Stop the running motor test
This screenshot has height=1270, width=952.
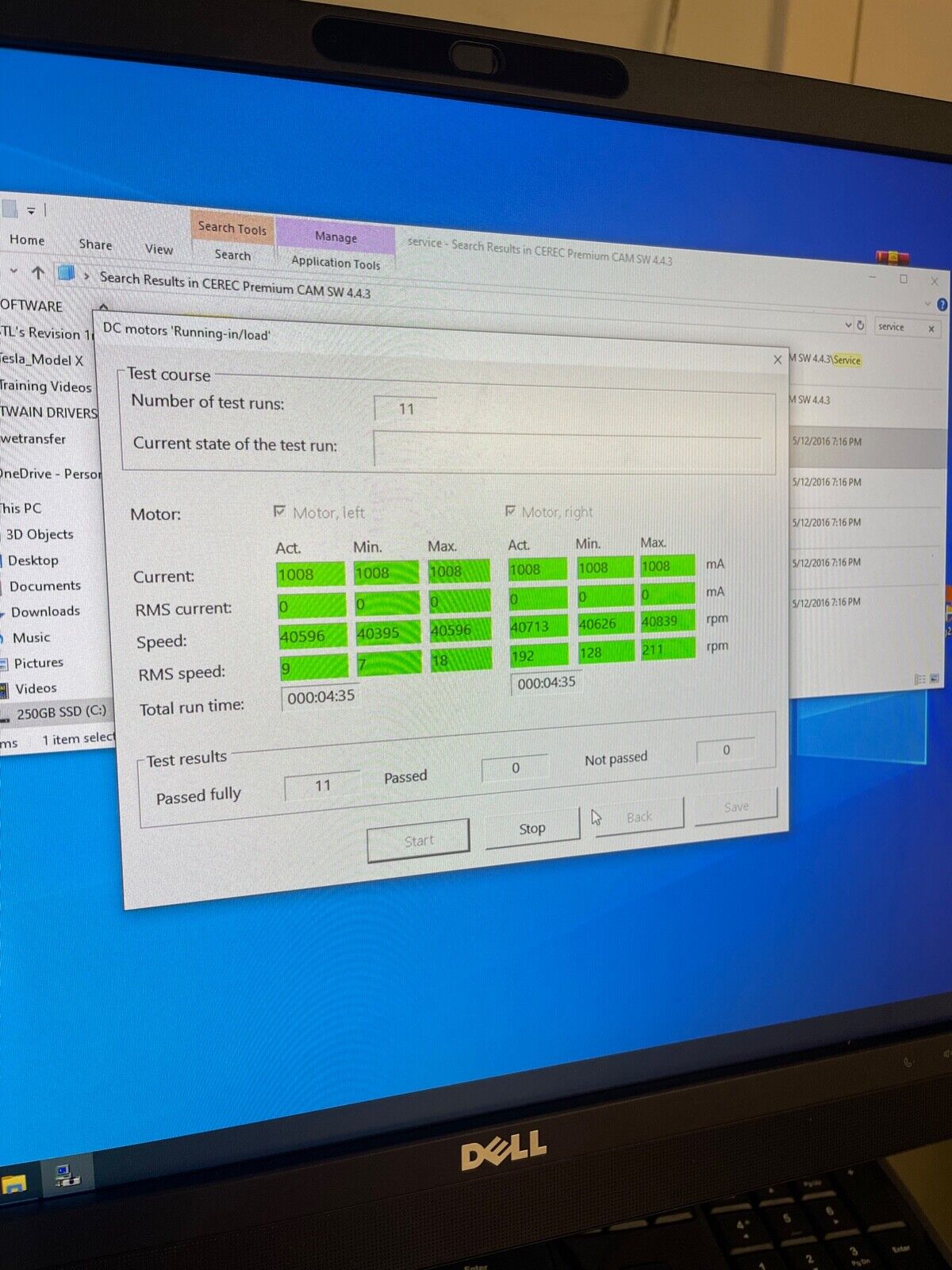[x=532, y=828]
